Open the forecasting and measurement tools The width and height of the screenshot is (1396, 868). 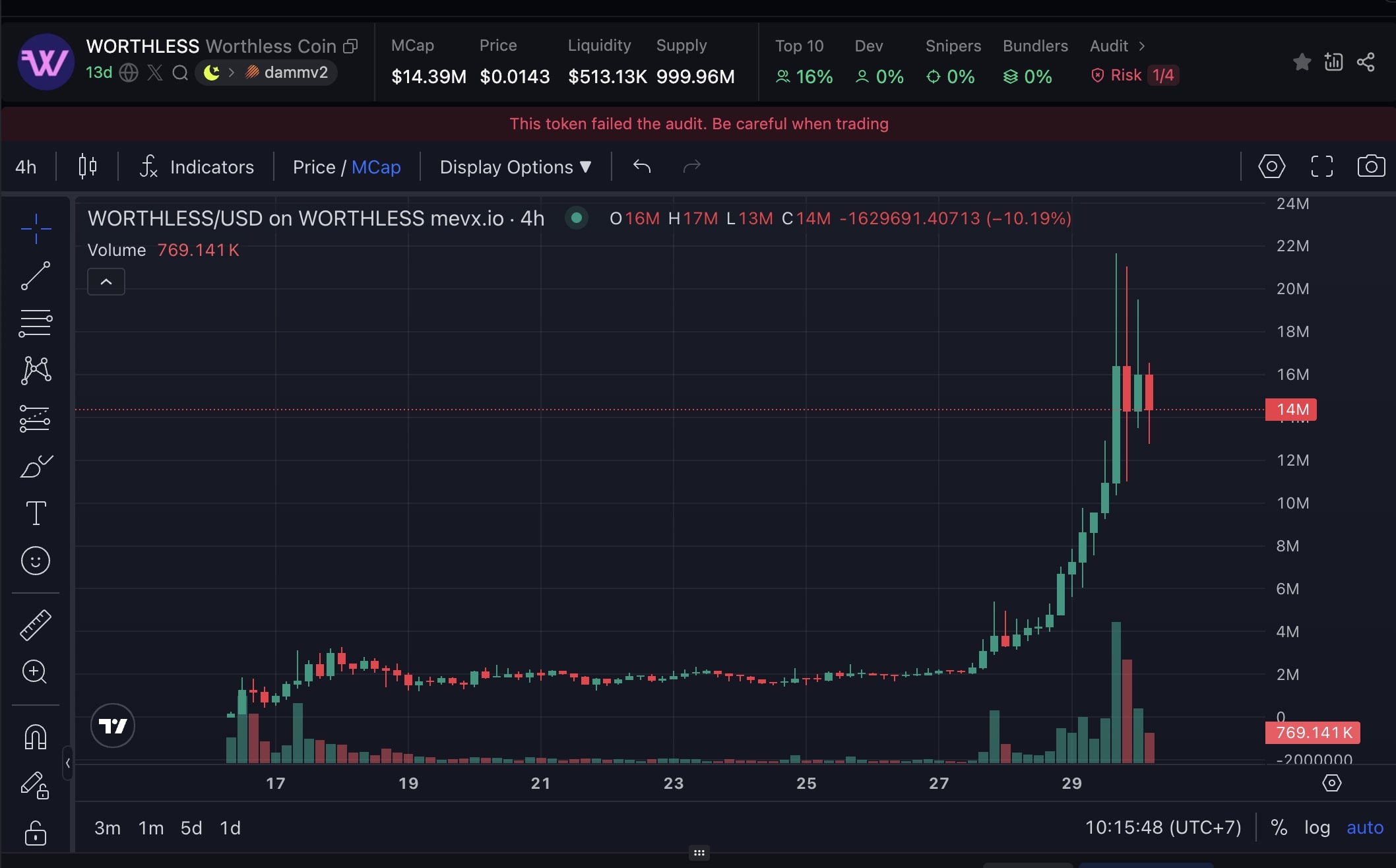pos(36,418)
